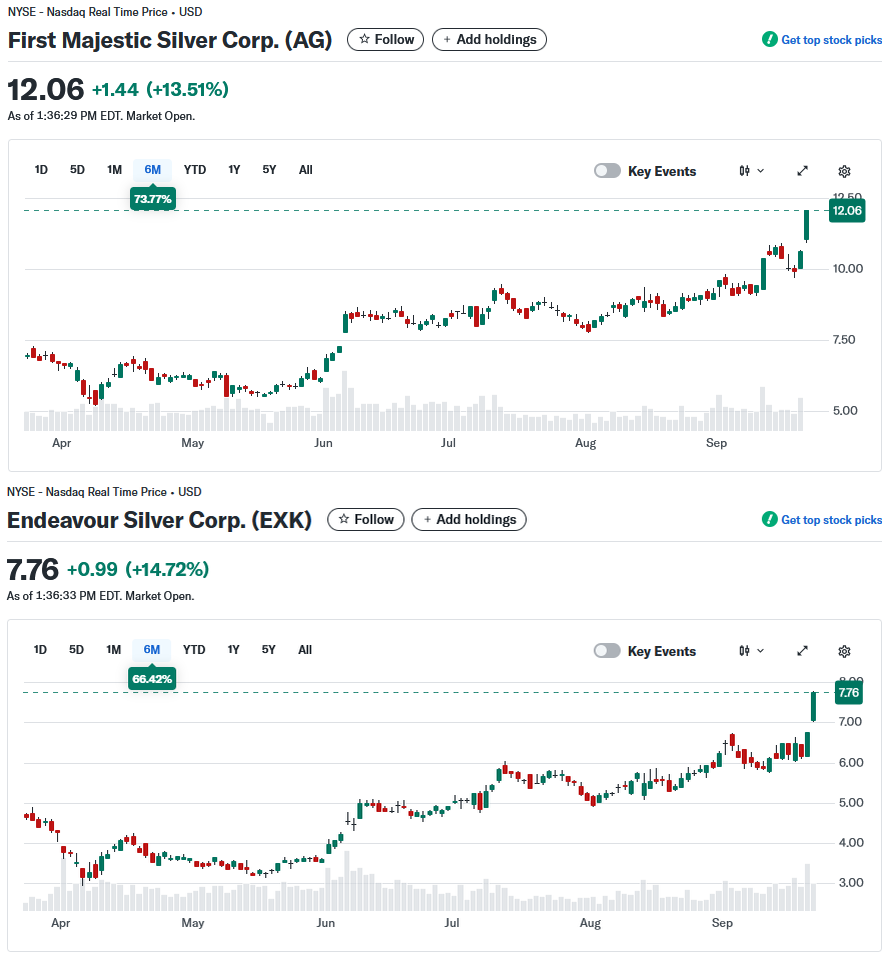Image resolution: width=890 pixels, height=960 pixels.
Task: Open chart type dropdown arrow on EXK chart
Action: pos(761,651)
